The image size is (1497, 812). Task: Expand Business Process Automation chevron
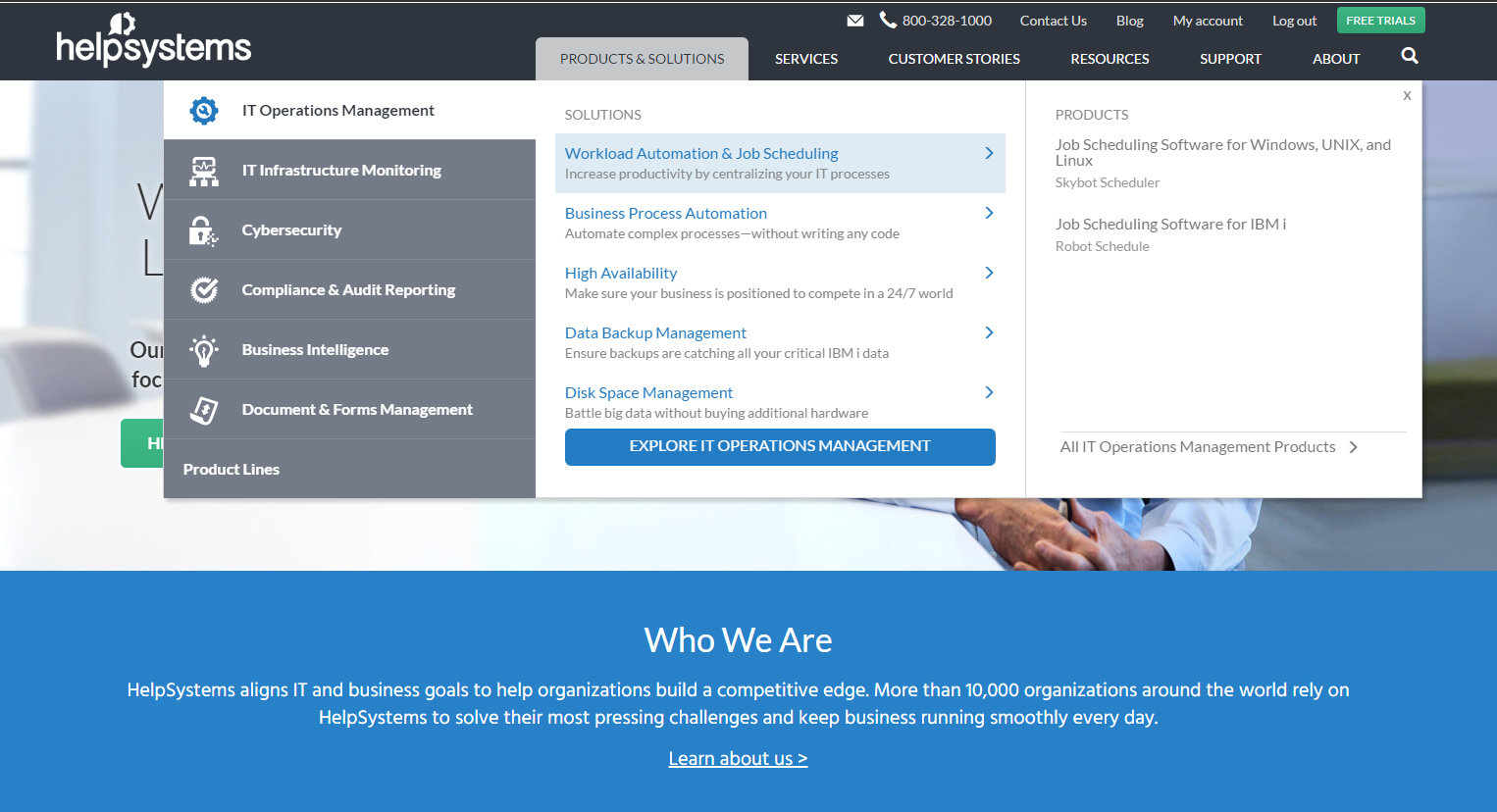[x=989, y=213]
